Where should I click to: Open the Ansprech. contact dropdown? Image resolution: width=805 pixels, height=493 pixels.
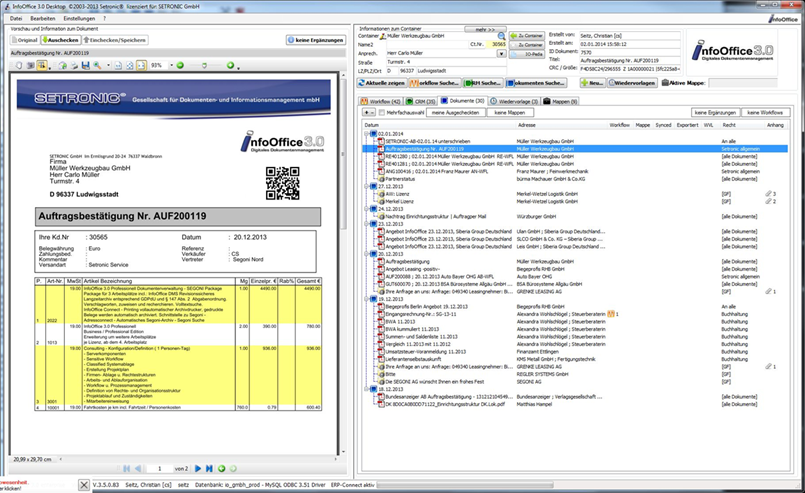502,53
